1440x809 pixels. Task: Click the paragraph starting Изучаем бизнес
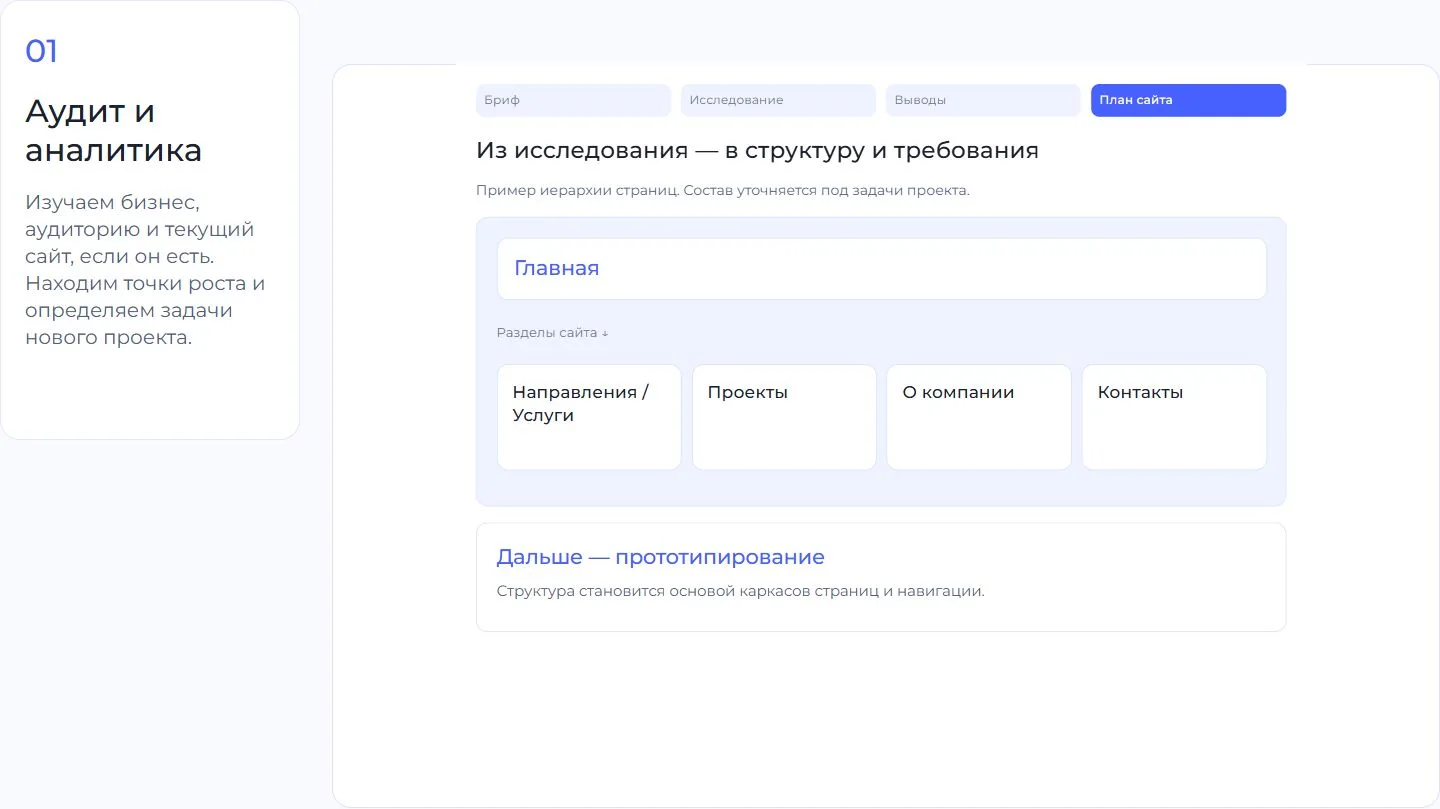[145, 270]
